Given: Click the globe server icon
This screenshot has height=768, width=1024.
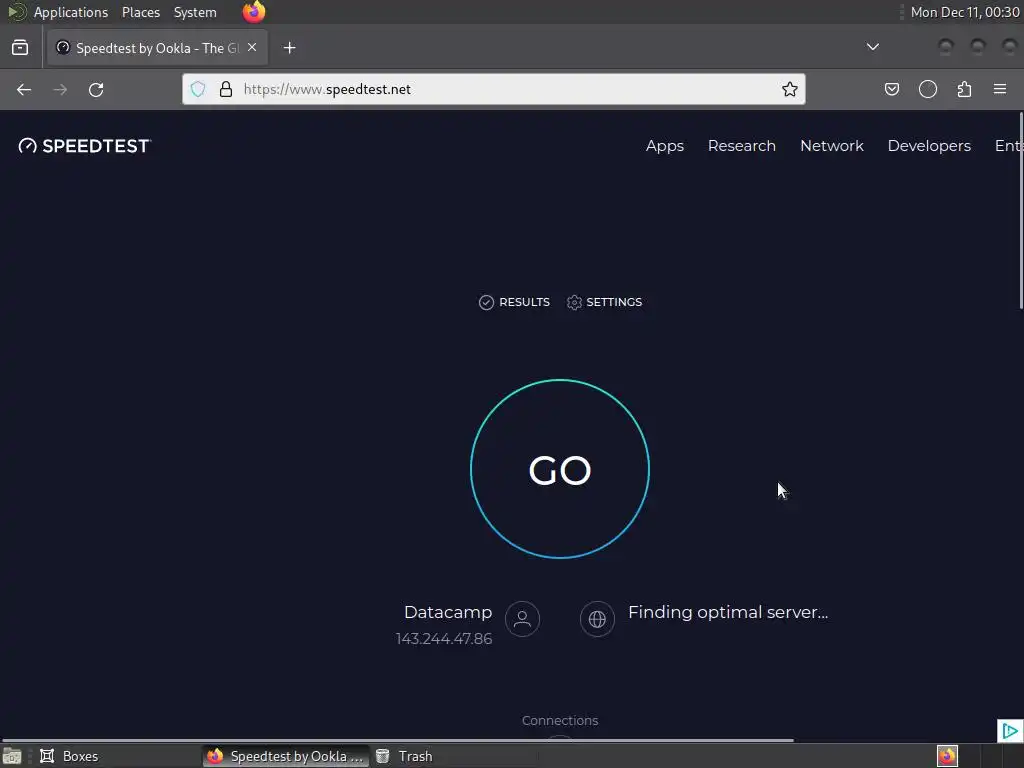Looking at the screenshot, I should pyautogui.click(x=598, y=618).
